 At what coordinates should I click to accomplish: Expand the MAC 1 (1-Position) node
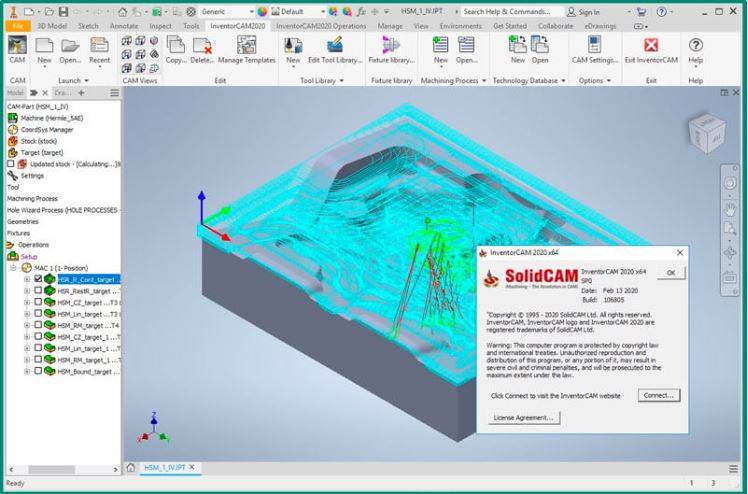14,268
